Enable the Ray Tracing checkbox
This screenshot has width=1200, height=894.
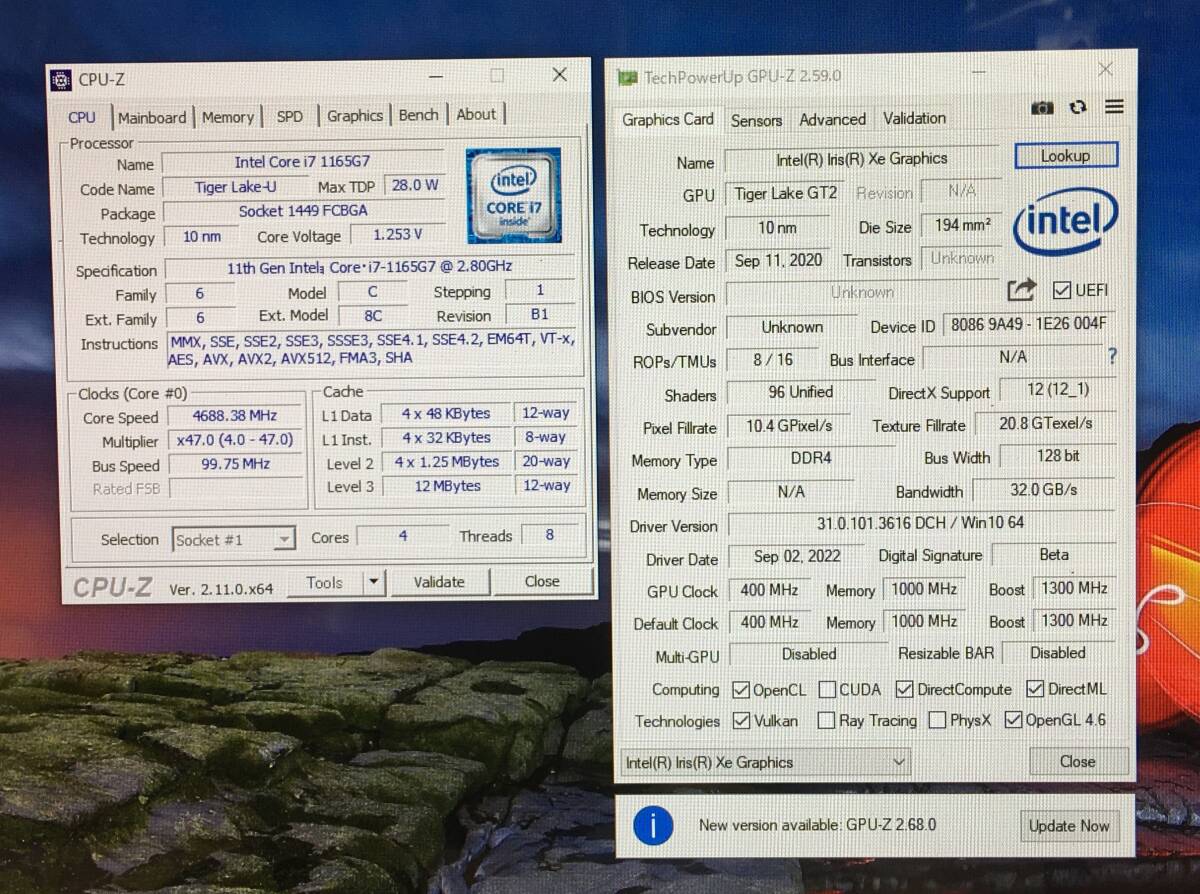[x=826, y=720]
